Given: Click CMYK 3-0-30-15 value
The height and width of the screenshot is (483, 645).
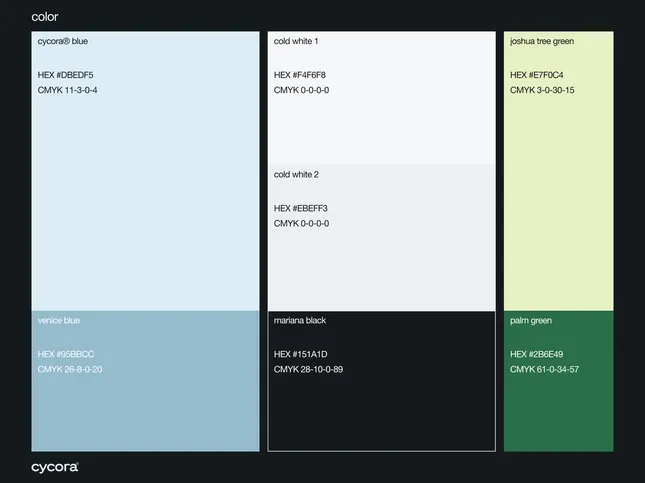Looking at the screenshot, I should coord(542,90).
